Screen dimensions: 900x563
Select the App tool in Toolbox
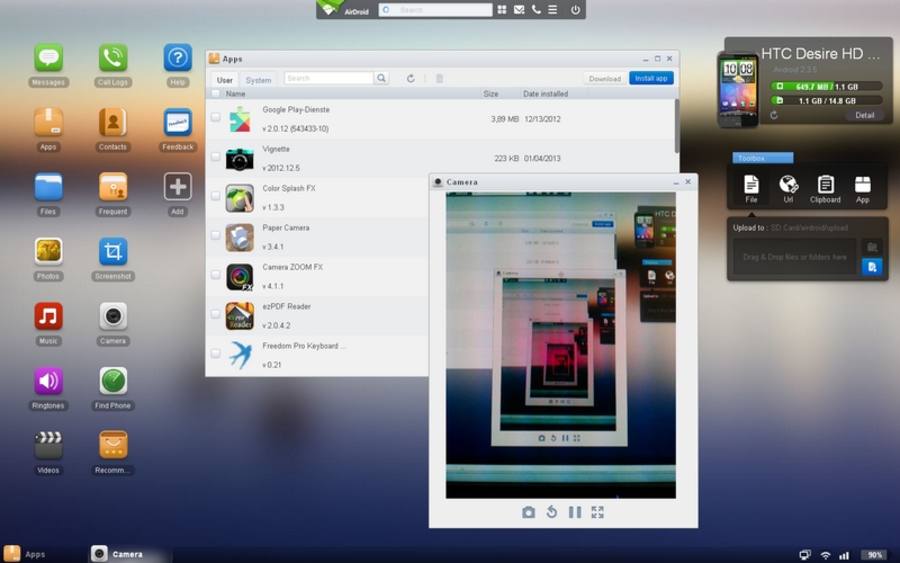click(863, 189)
